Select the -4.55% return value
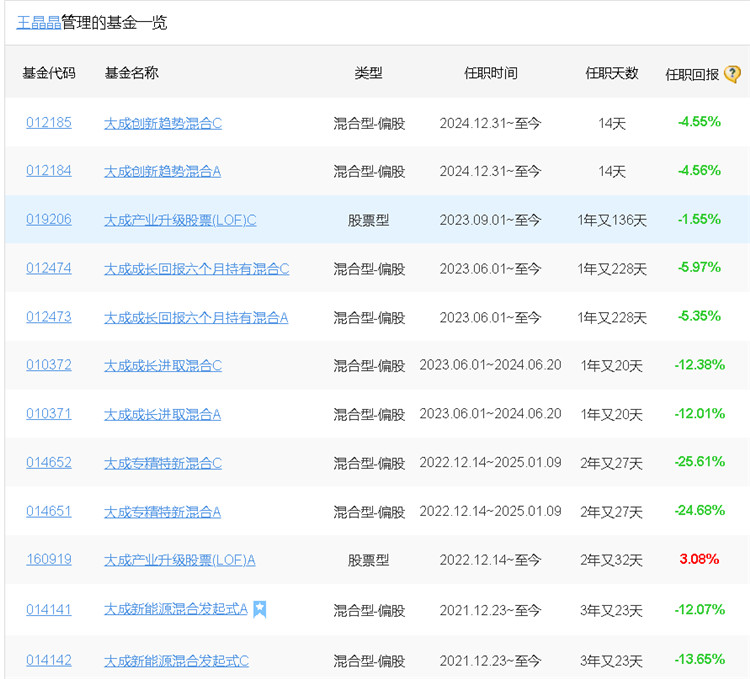Image resolution: width=750 pixels, height=679 pixels. [x=699, y=121]
